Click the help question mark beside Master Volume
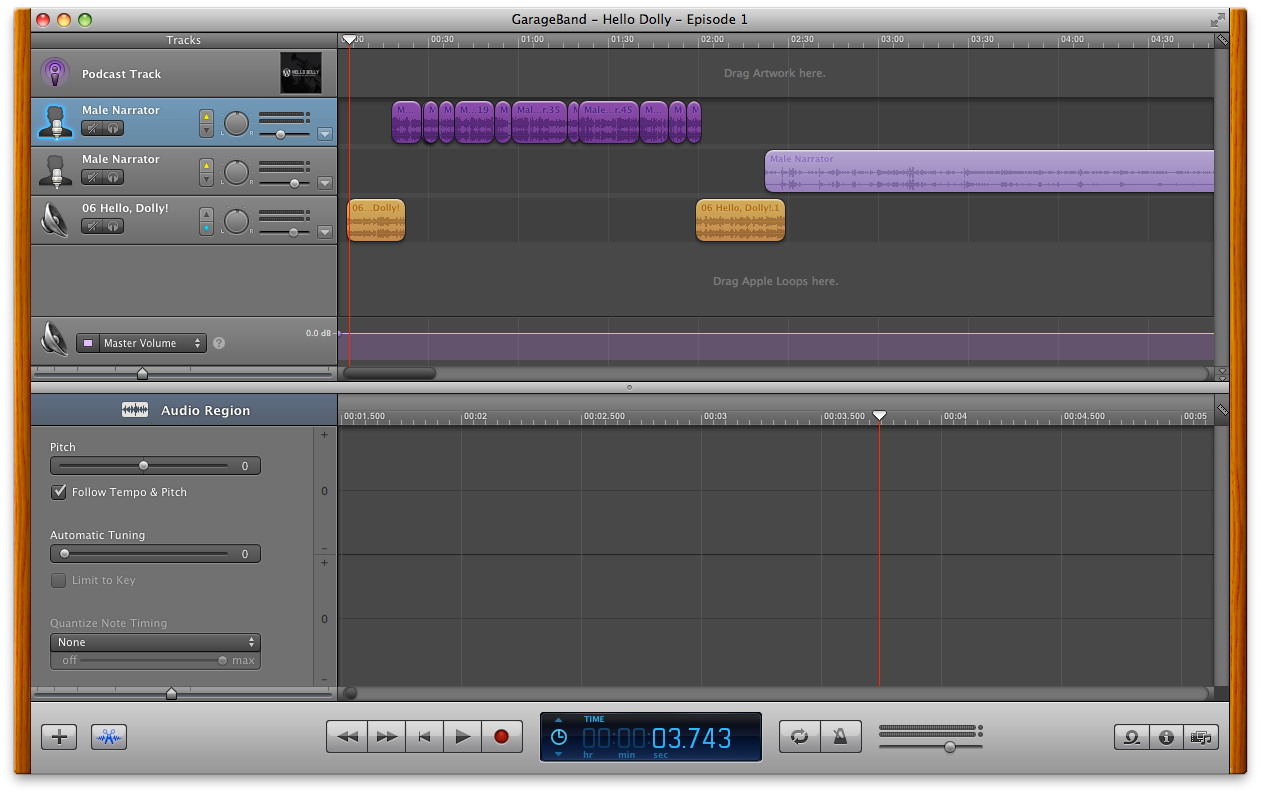This screenshot has height=794, width=1261. [219, 343]
